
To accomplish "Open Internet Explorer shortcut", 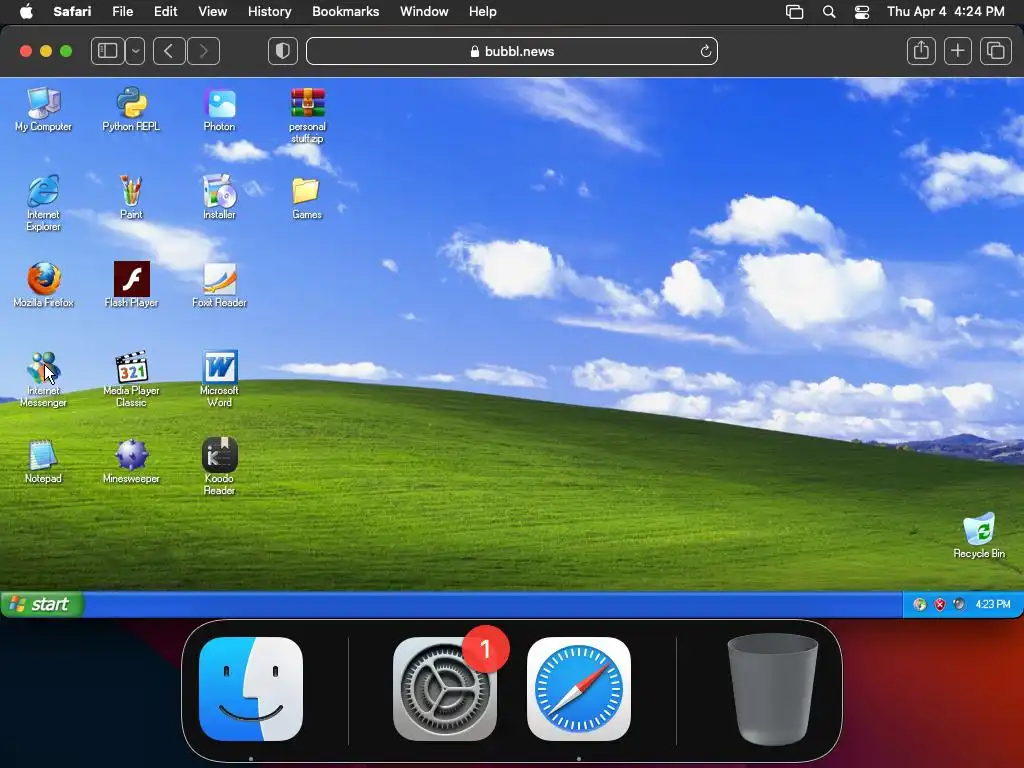I will [x=44, y=202].
